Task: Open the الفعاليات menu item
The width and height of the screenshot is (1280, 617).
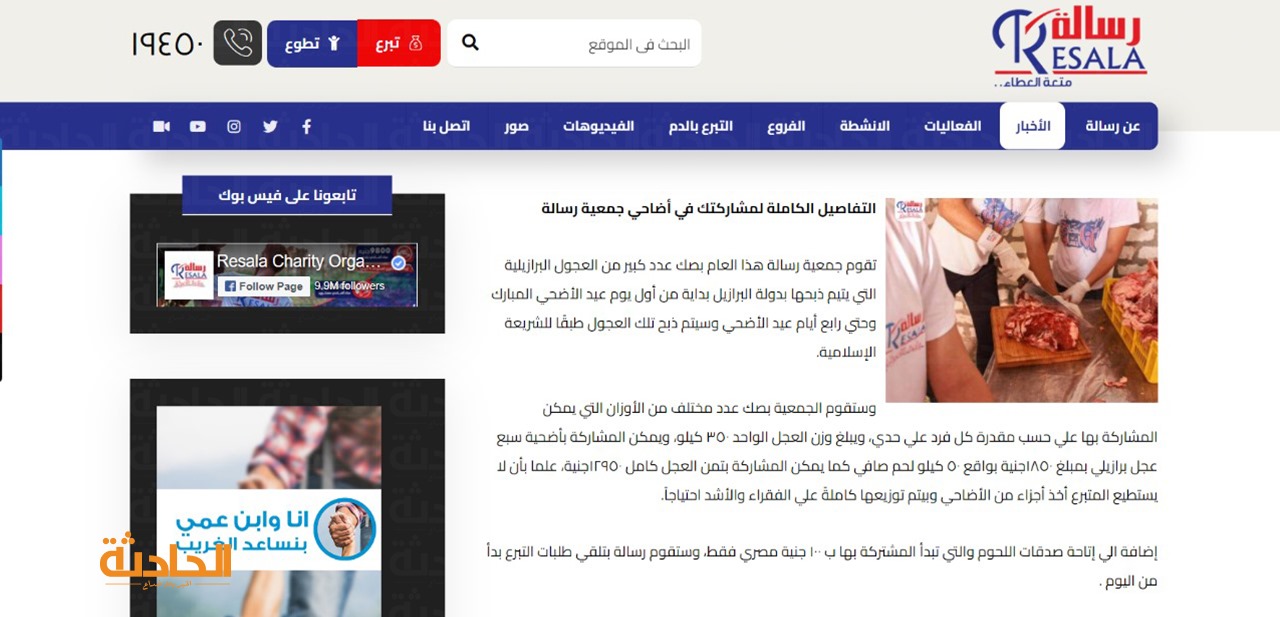Action: pos(952,126)
